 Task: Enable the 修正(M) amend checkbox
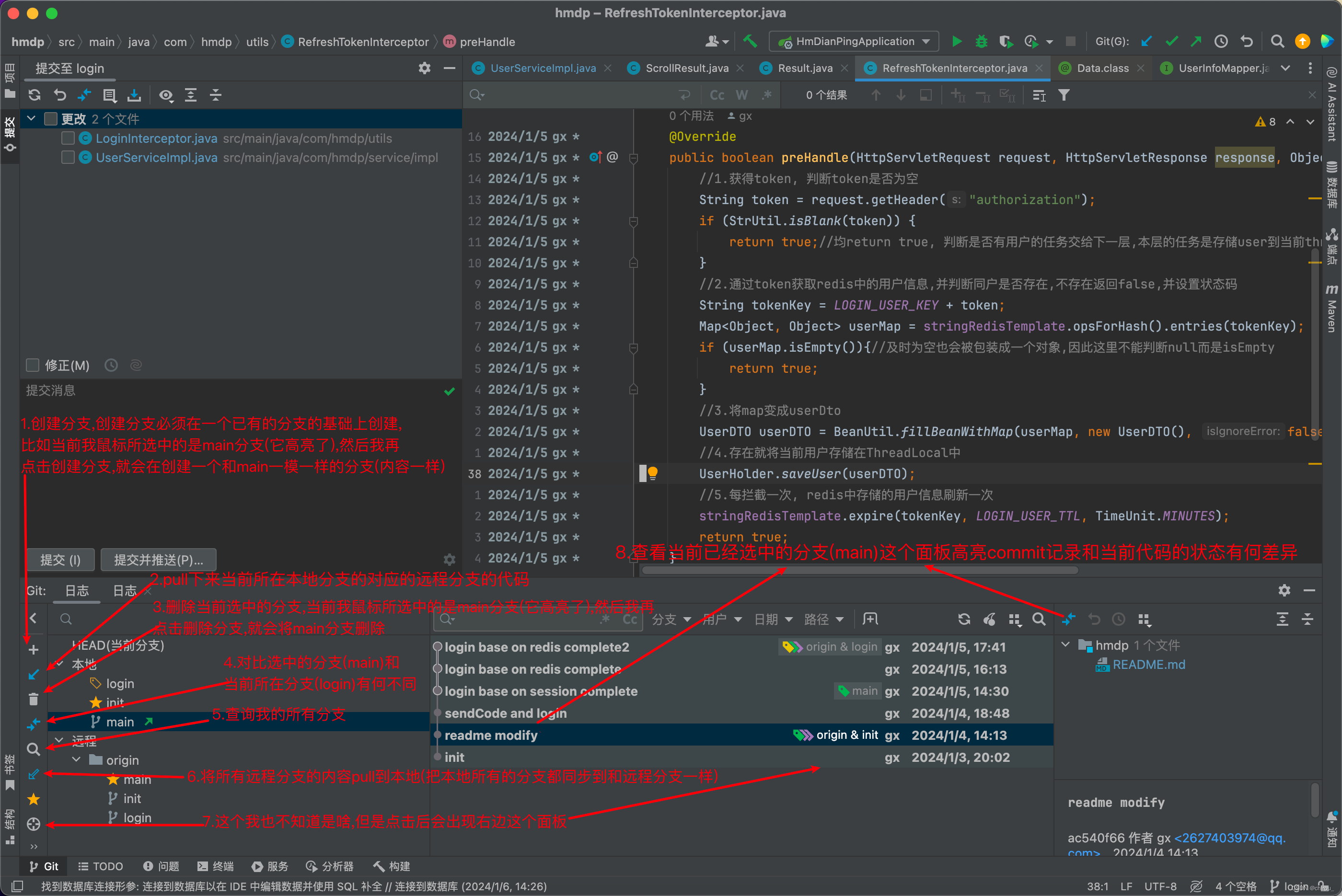click(x=33, y=365)
